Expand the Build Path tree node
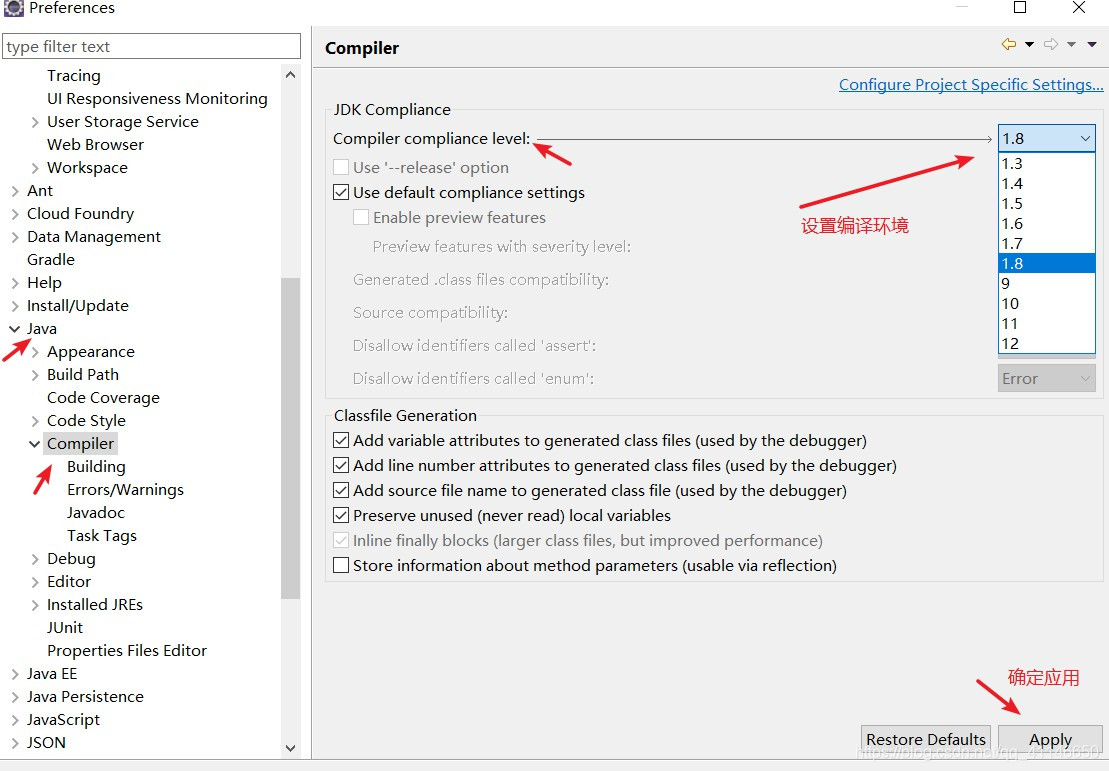Image resolution: width=1109 pixels, height=771 pixels. point(35,375)
